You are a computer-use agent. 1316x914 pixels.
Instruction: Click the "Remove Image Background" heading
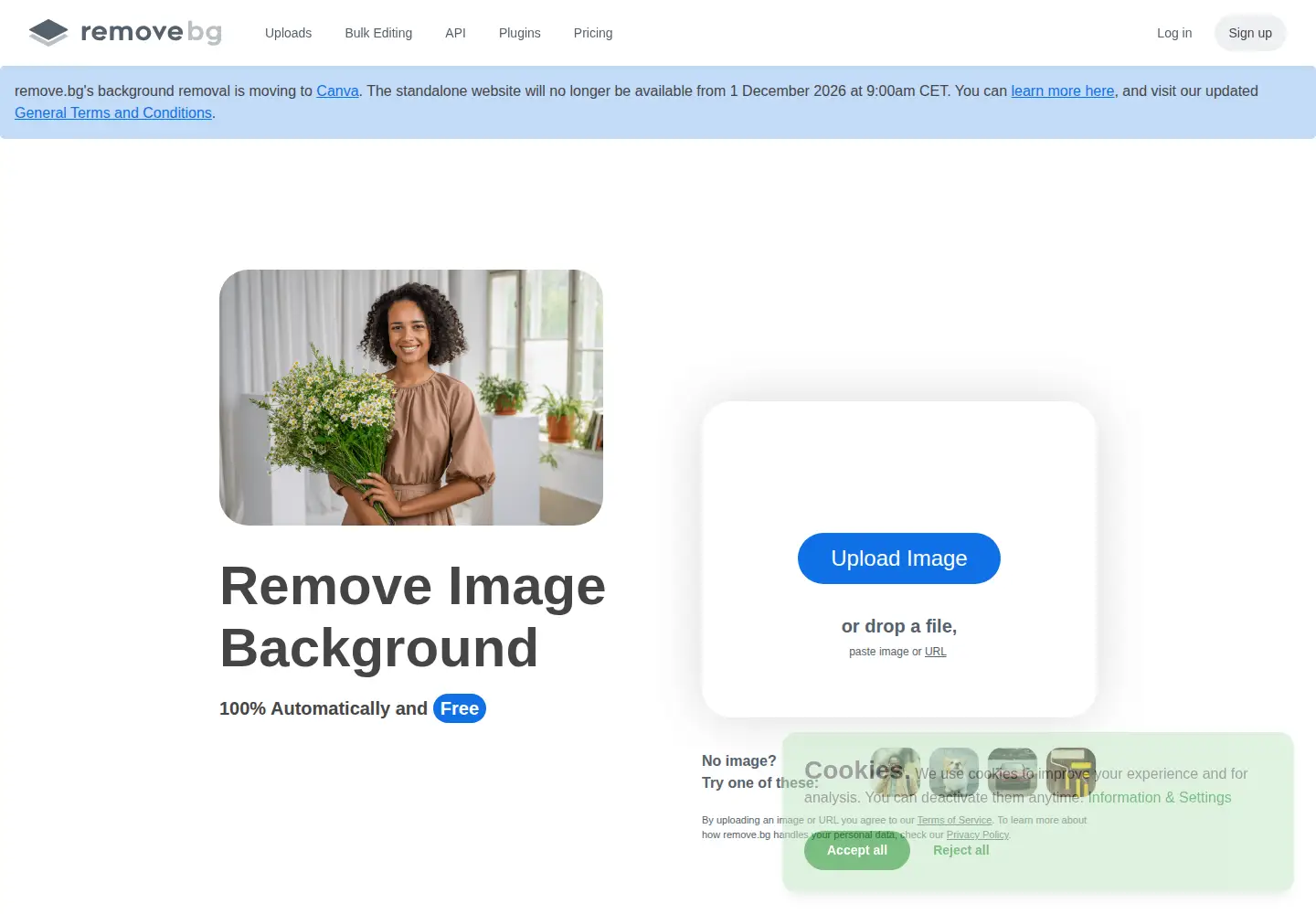point(413,617)
